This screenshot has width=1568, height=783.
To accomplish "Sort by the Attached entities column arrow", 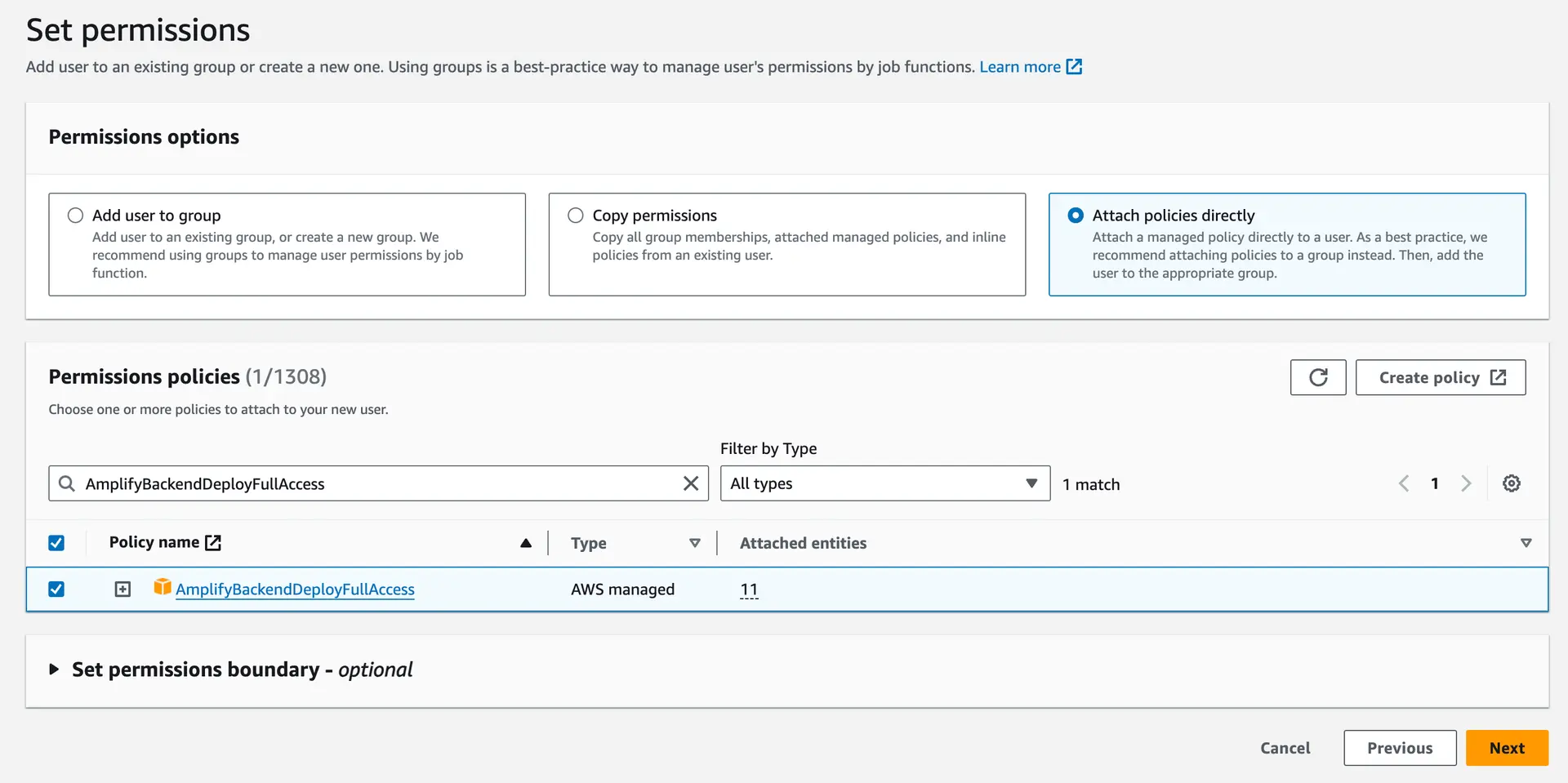I will point(1526,543).
